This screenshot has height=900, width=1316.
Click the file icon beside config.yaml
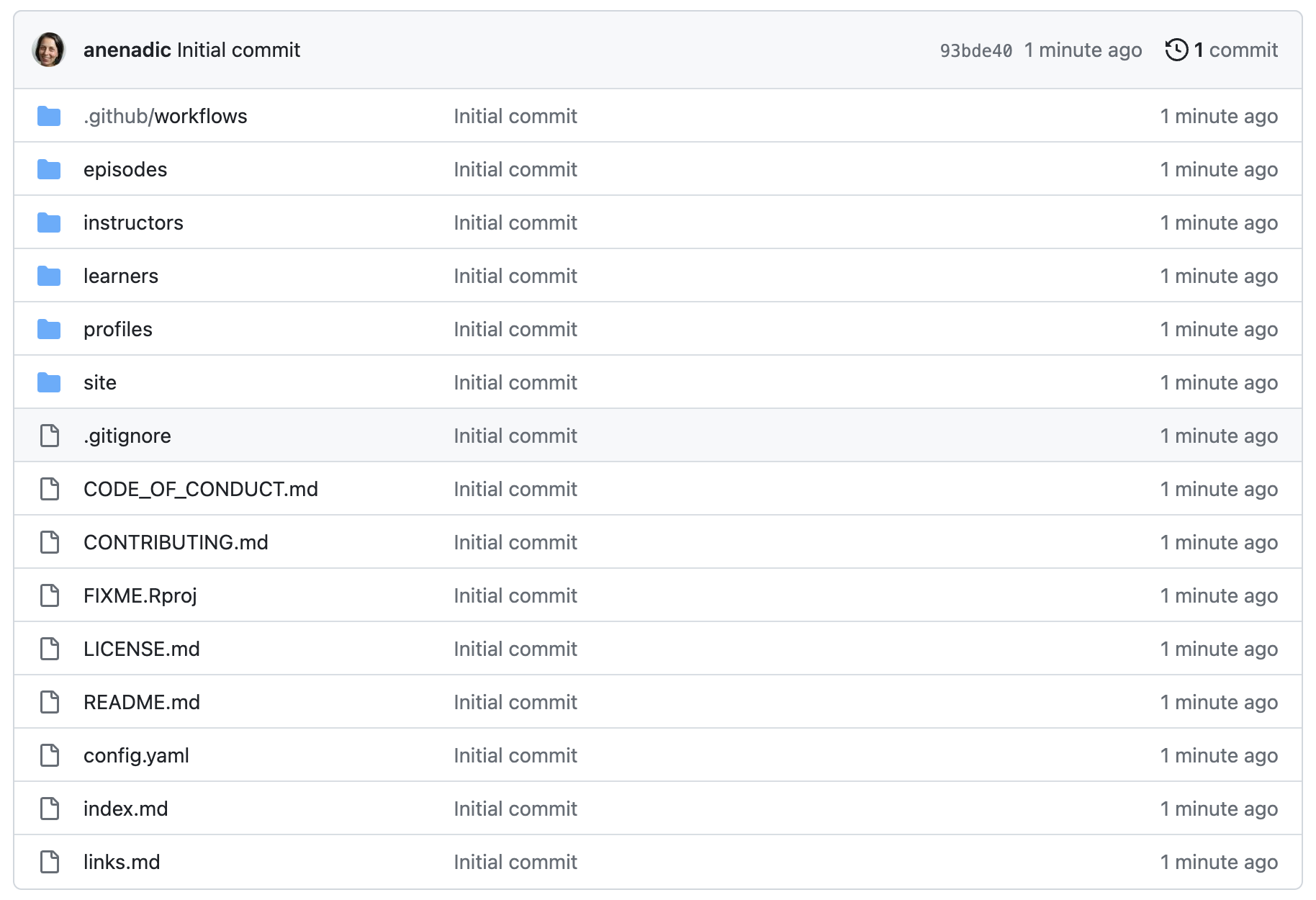tap(50, 755)
